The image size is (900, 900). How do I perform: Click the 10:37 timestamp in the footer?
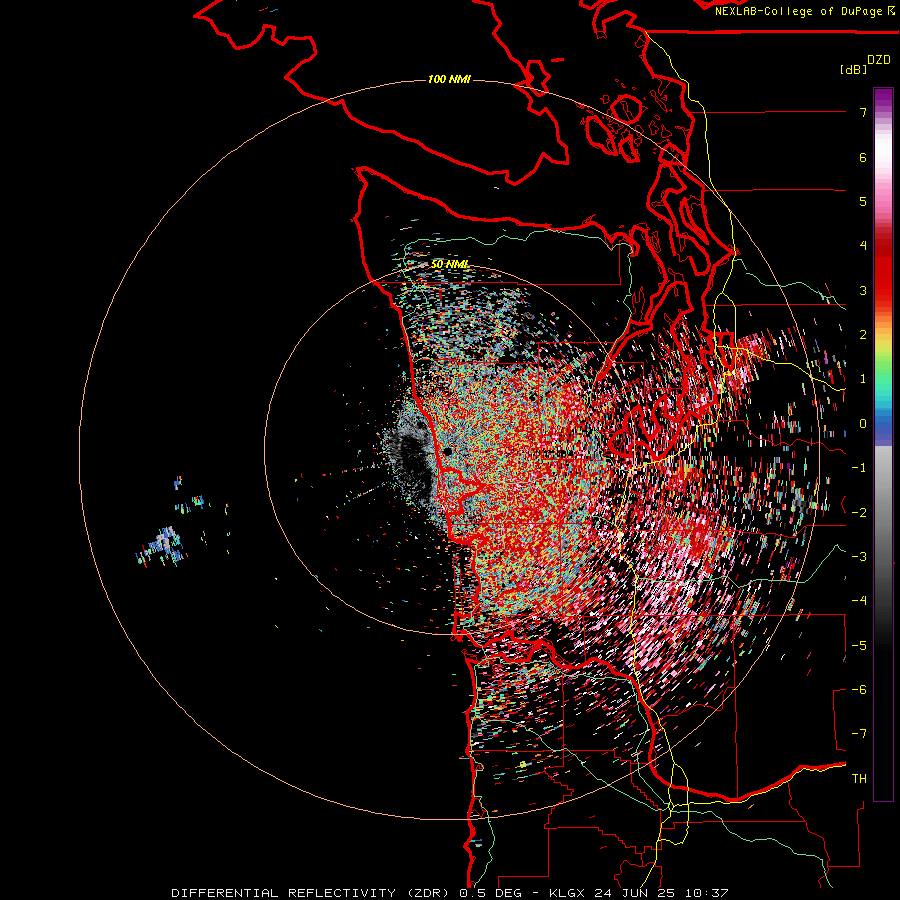705,893
